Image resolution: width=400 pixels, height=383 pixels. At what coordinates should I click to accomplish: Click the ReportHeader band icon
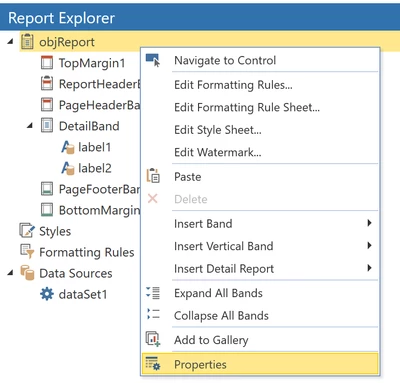[47, 84]
